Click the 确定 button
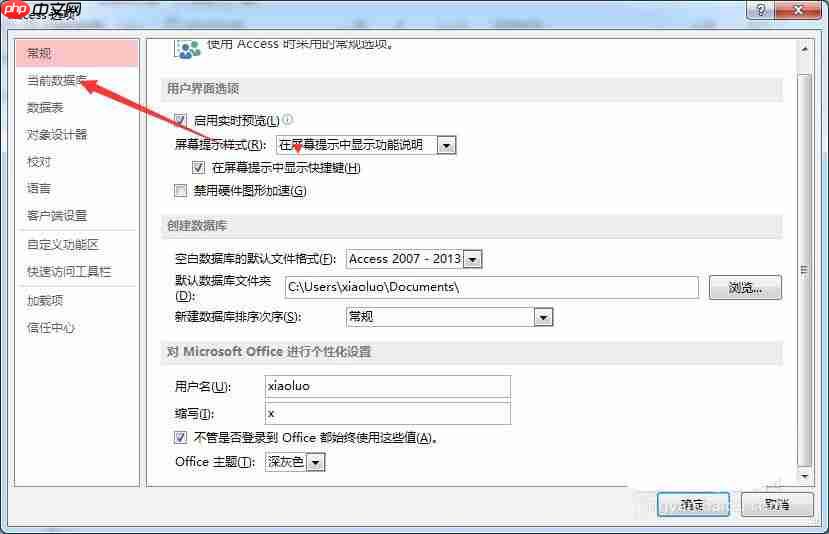This screenshot has width=829, height=534. tap(693, 504)
